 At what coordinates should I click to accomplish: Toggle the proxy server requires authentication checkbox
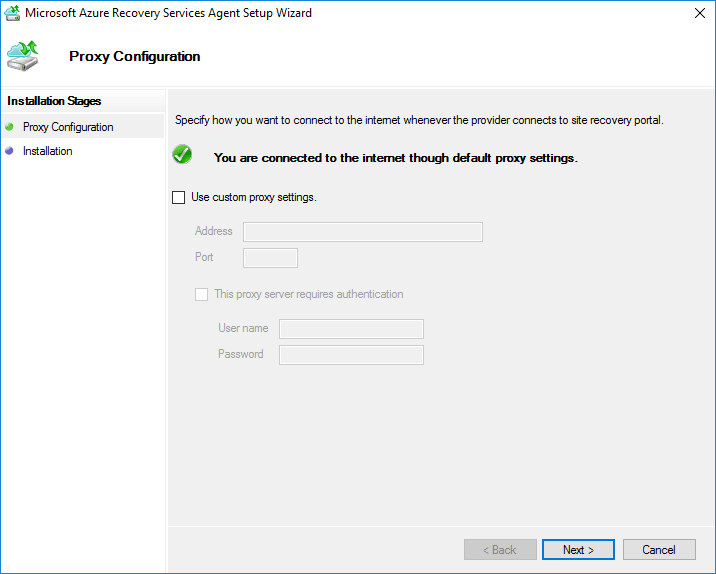(202, 295)
